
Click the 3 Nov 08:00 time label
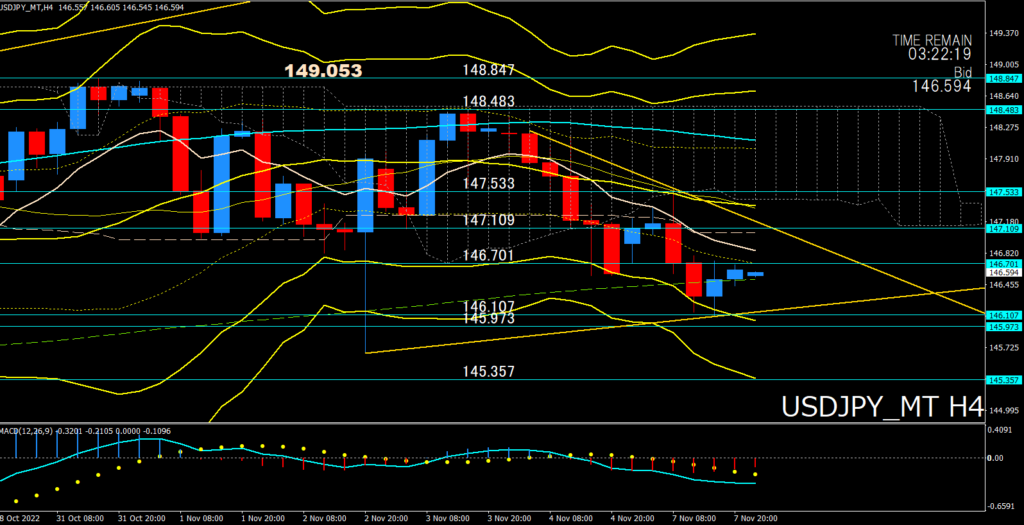(449, 518)
